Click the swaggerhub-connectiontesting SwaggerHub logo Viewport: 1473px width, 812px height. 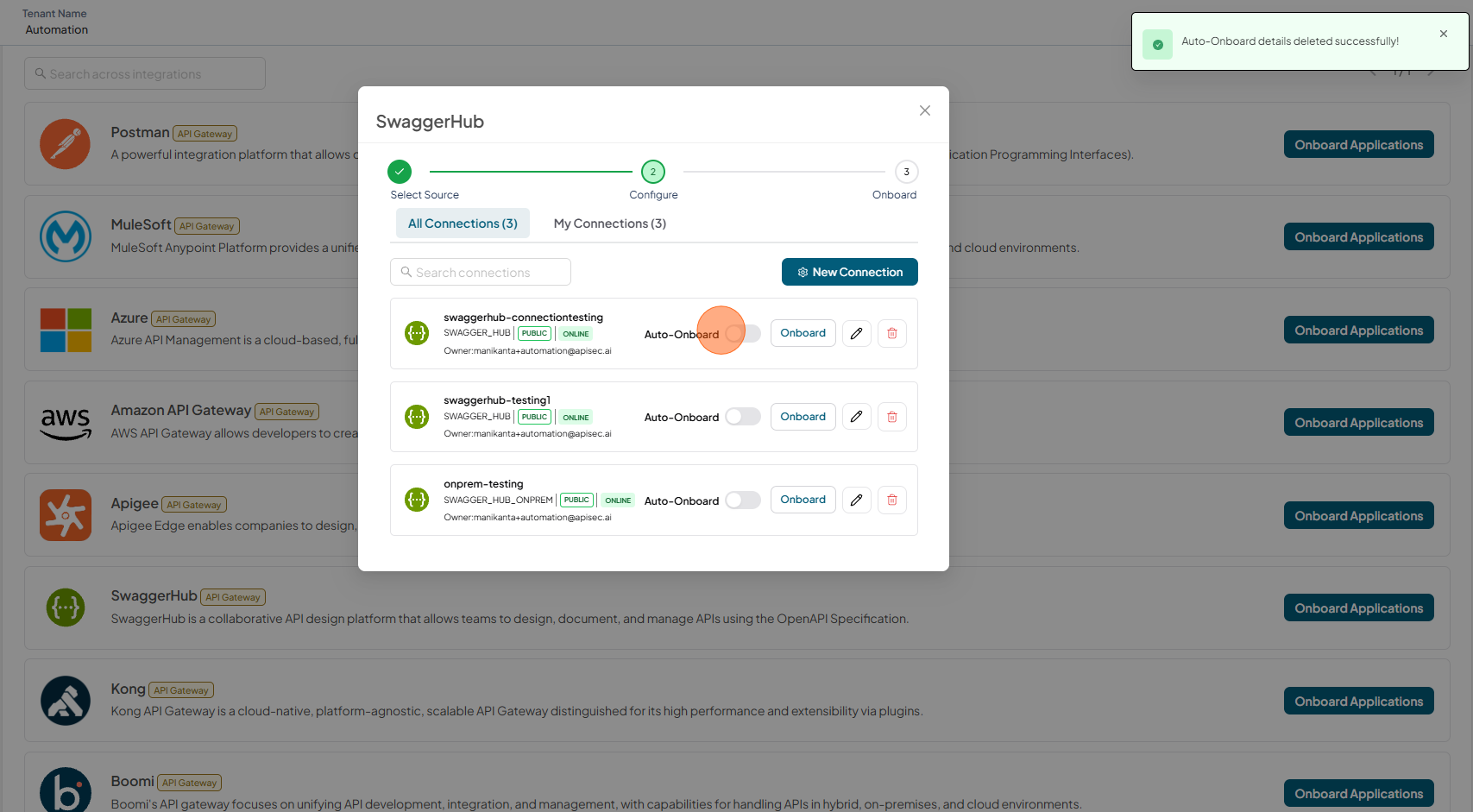[x=417, y=333]
